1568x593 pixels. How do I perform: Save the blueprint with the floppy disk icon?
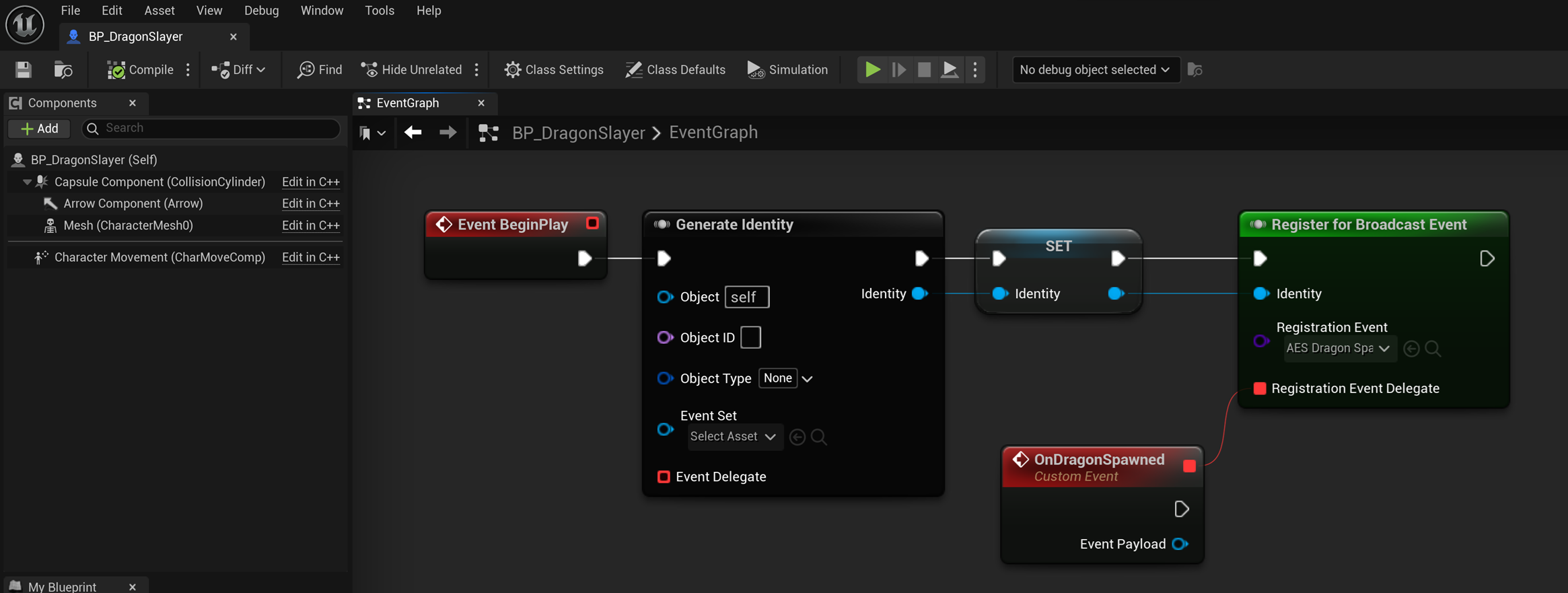click(x=24, y=69)
